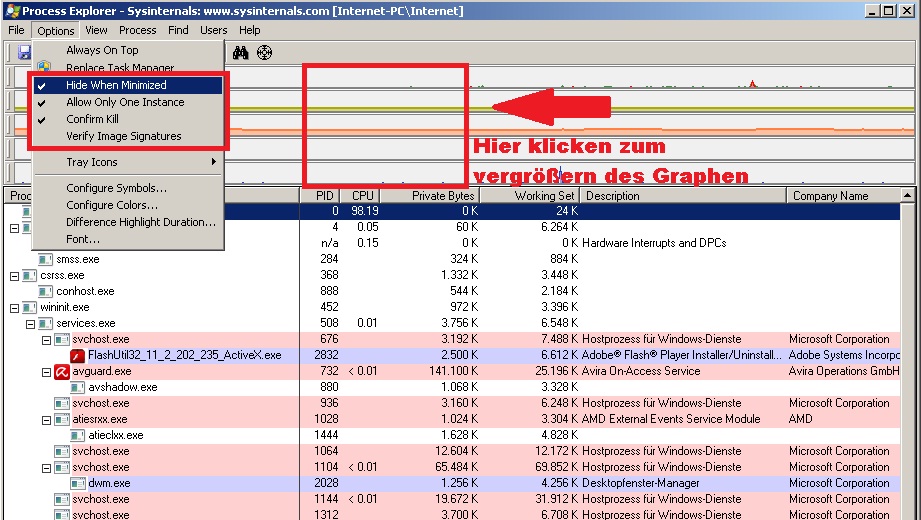Viewport: 921px width, 520px height.
Task: Open the File menu
Action: (x=16, y=30)
